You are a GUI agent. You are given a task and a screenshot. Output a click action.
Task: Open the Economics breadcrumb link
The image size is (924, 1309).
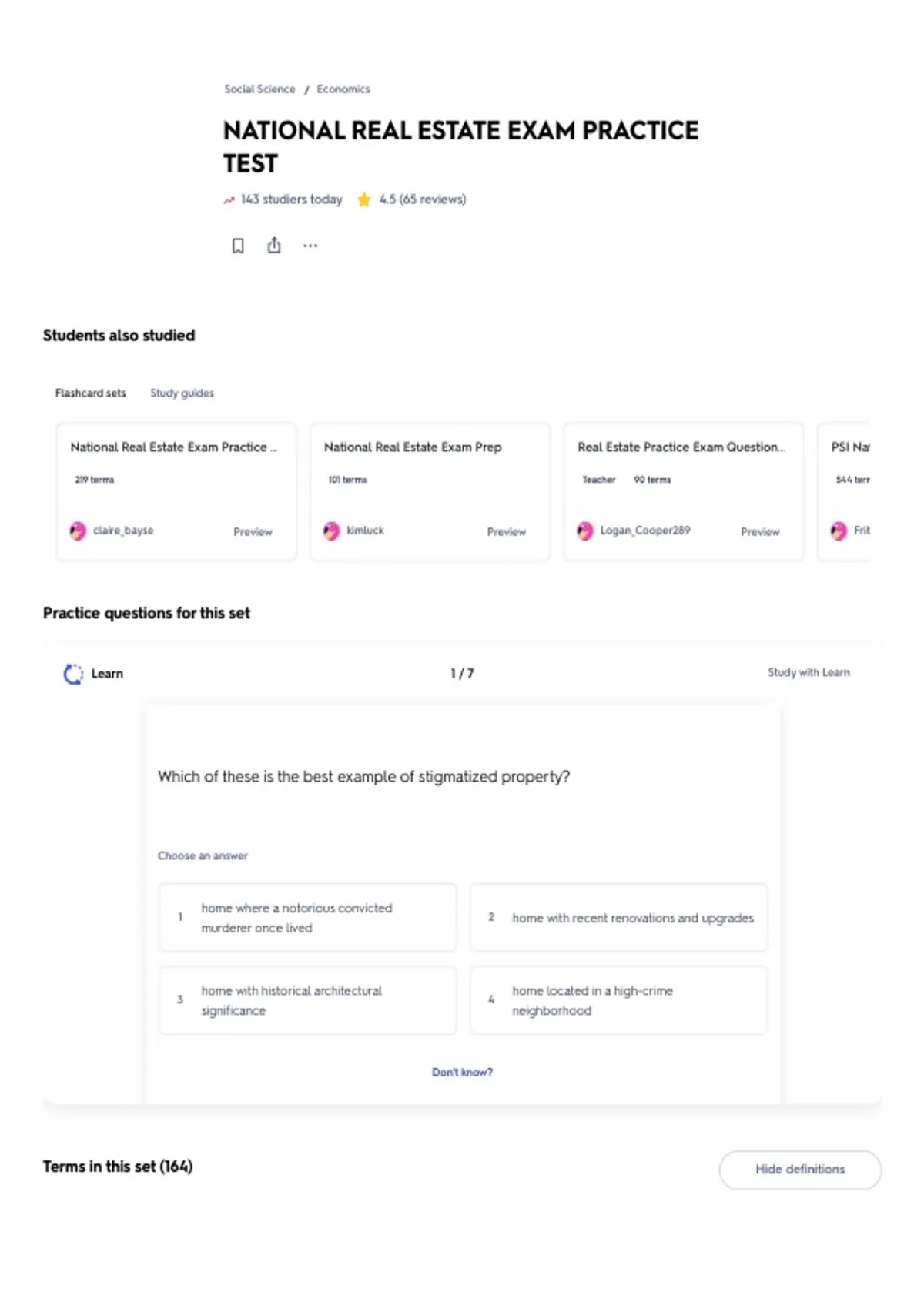pos(343,89)
